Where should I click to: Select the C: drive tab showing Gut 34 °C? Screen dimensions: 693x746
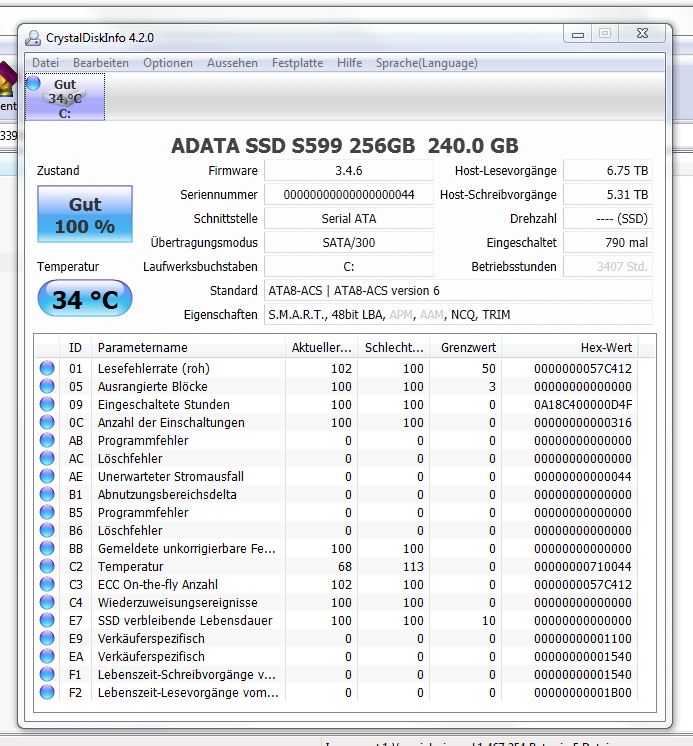[x=65, y=97]
